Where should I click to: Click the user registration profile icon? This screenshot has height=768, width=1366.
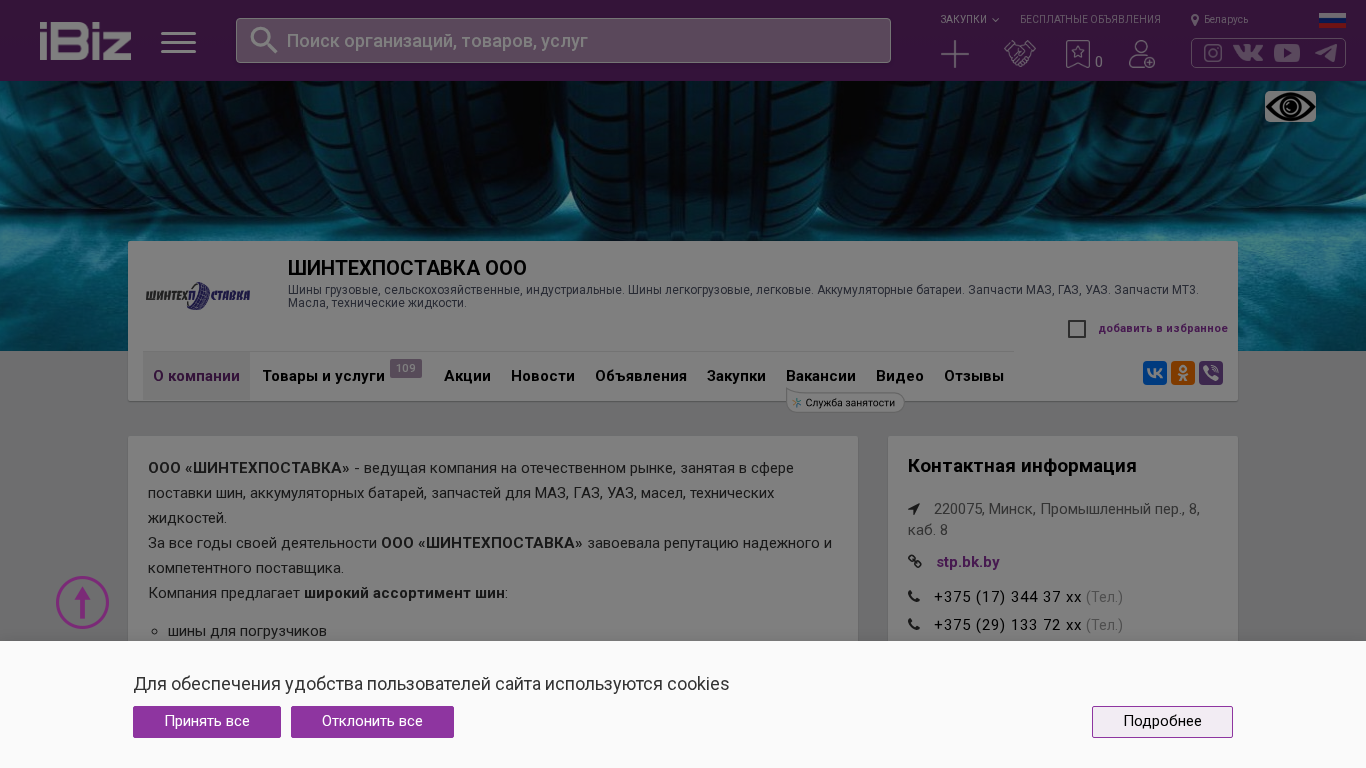[x=1142, y=54]
